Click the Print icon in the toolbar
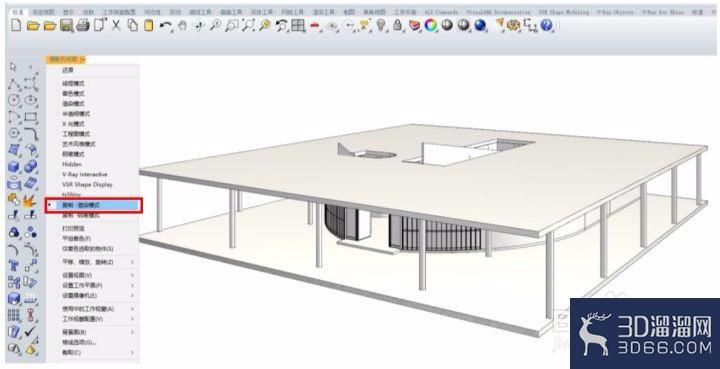The width and height of the screenshot is (720, 369). click(83, 26)
